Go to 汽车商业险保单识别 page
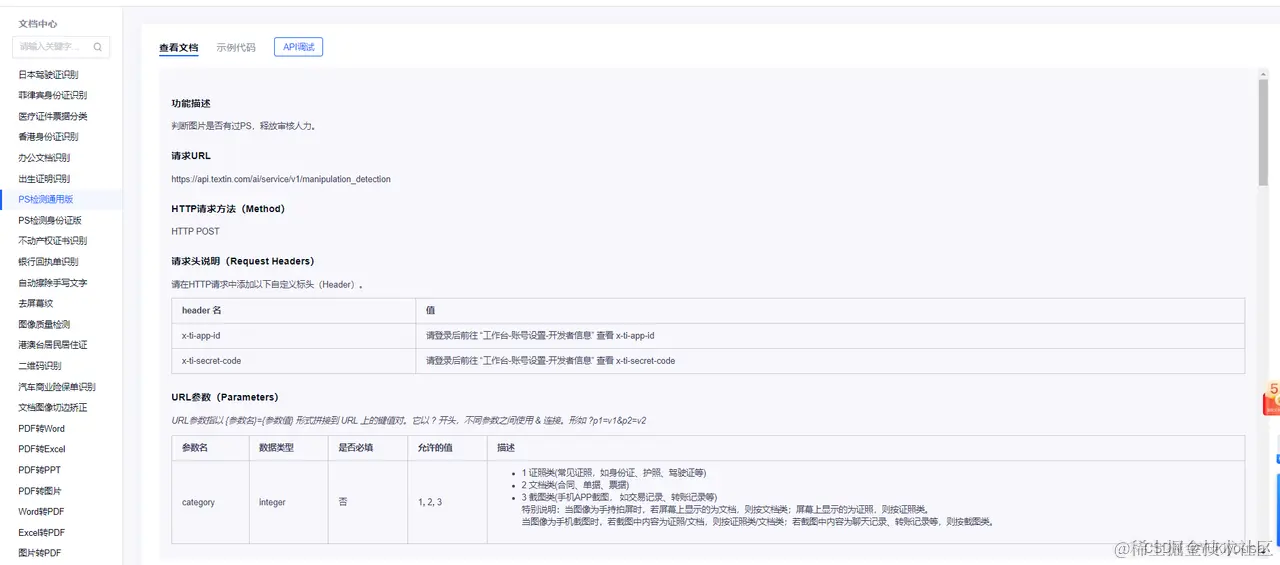 (x=57, y=387)
